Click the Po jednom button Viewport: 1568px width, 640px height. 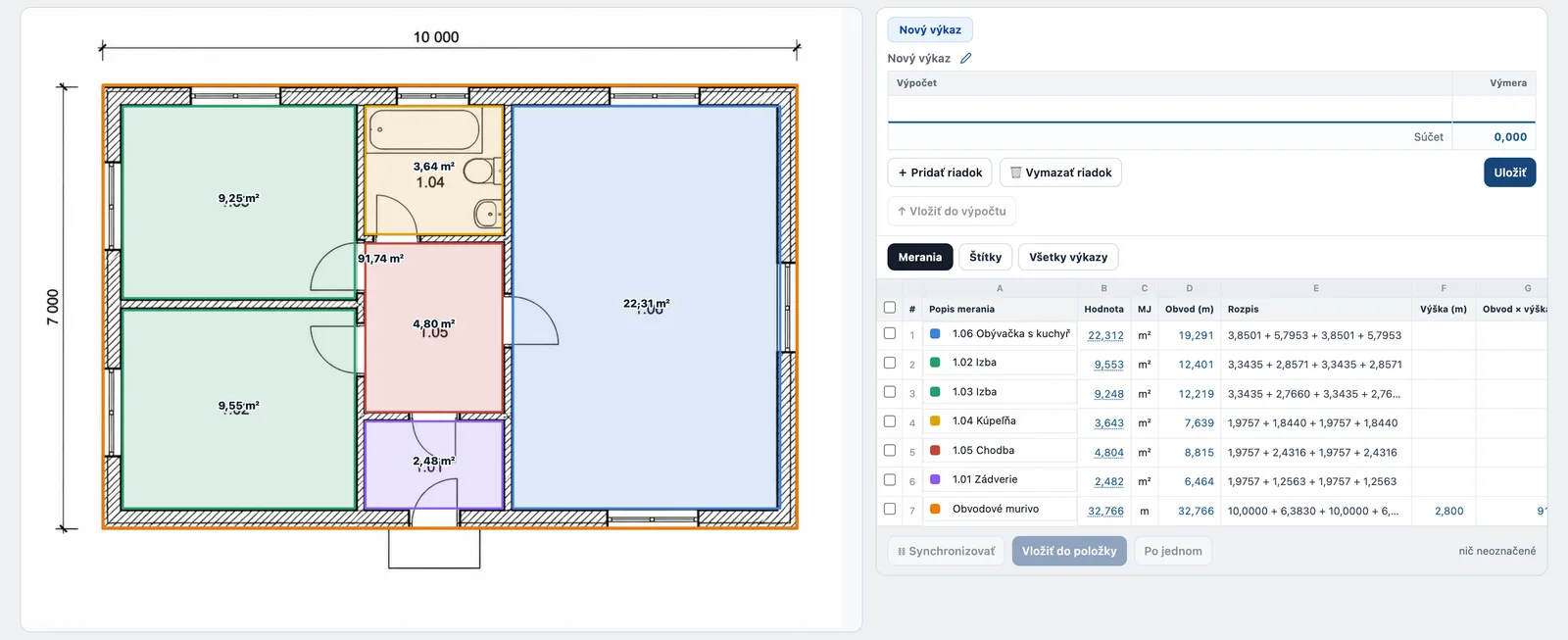tap(1173, 551)
